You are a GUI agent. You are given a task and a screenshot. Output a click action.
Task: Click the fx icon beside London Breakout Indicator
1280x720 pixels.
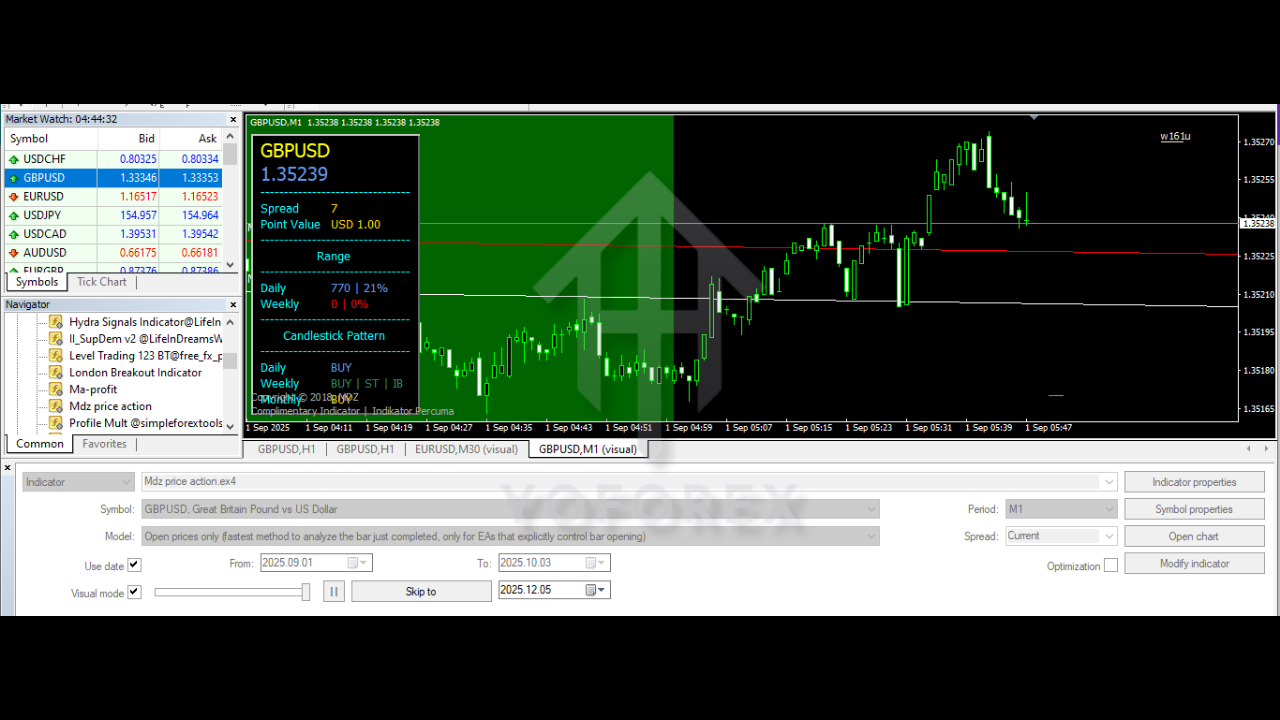[55, 372]
